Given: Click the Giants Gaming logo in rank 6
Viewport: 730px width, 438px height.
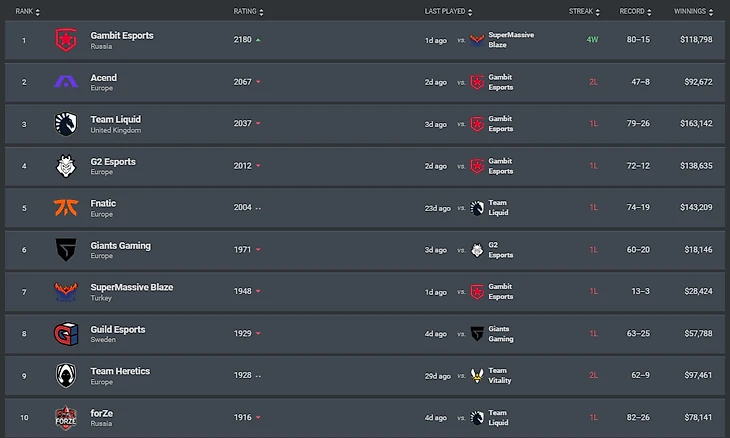Looking at the screenshot, I should point(66,250).
